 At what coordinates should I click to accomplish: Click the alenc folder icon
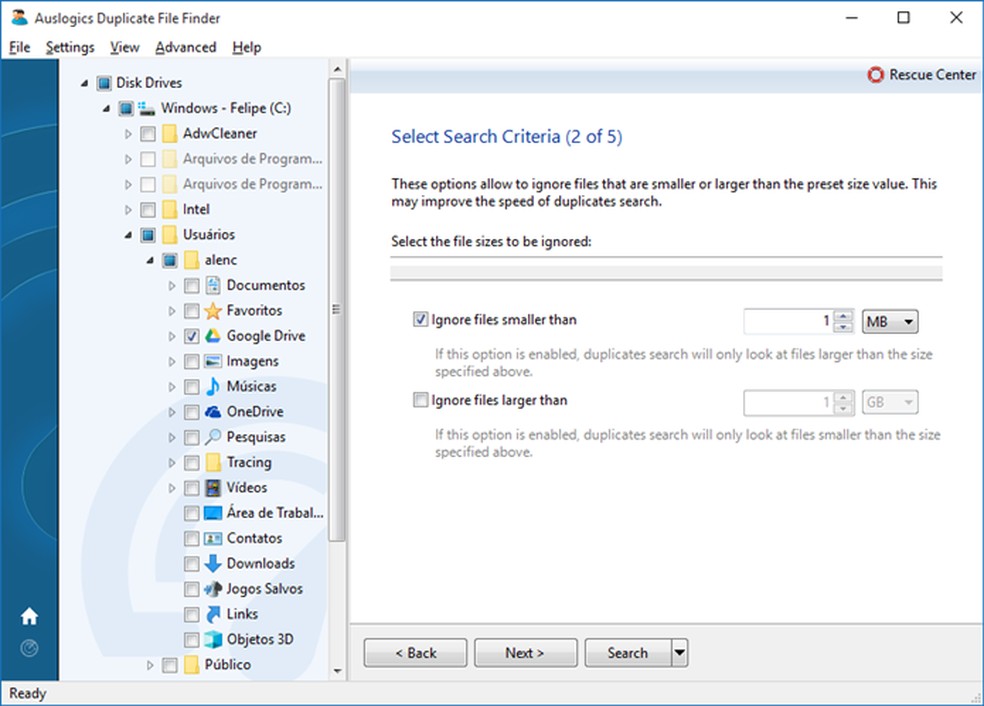click(191, 260)
